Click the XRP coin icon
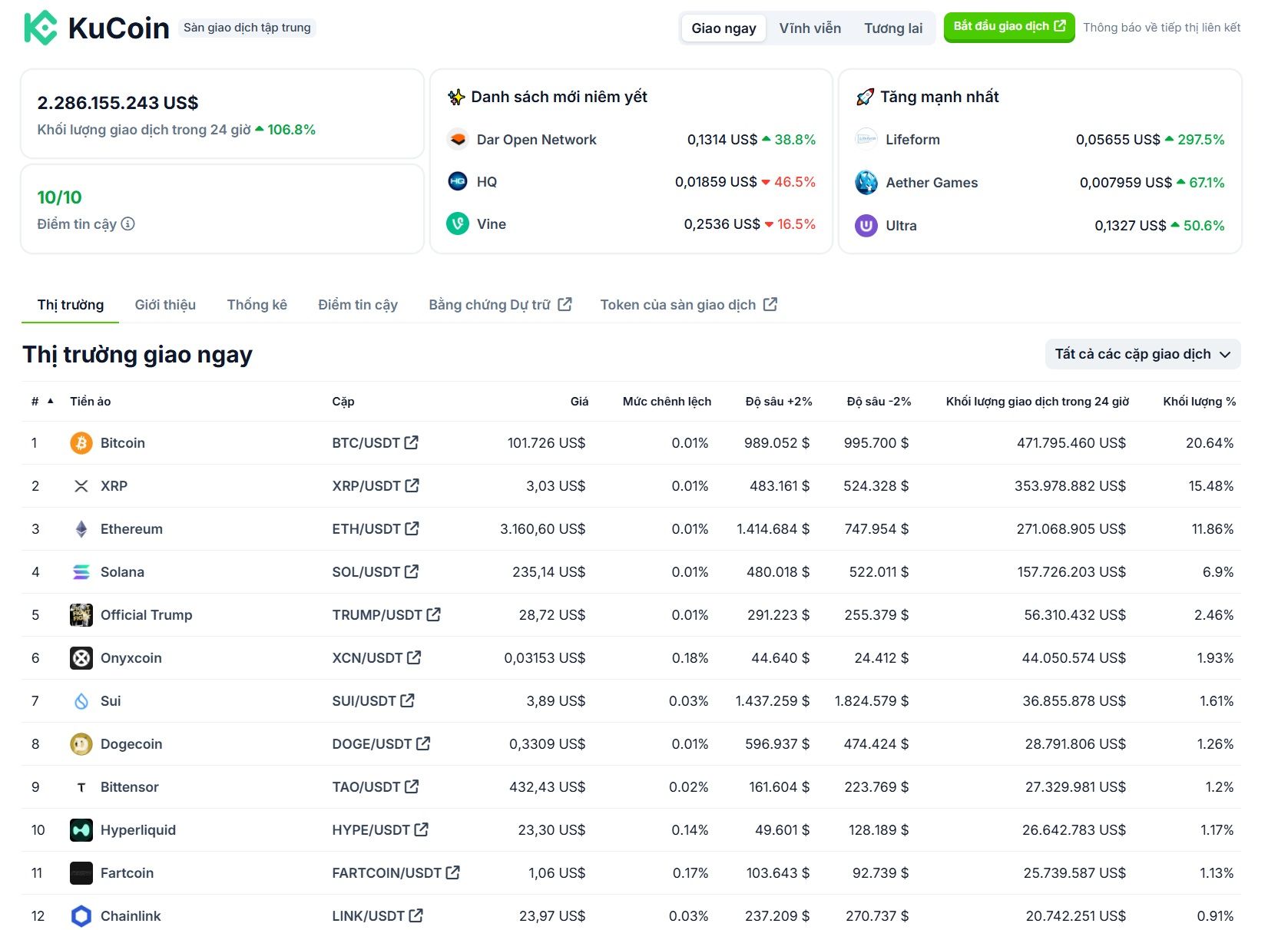1288x930 pixels. pyautogui.click(x=81, y=486)
